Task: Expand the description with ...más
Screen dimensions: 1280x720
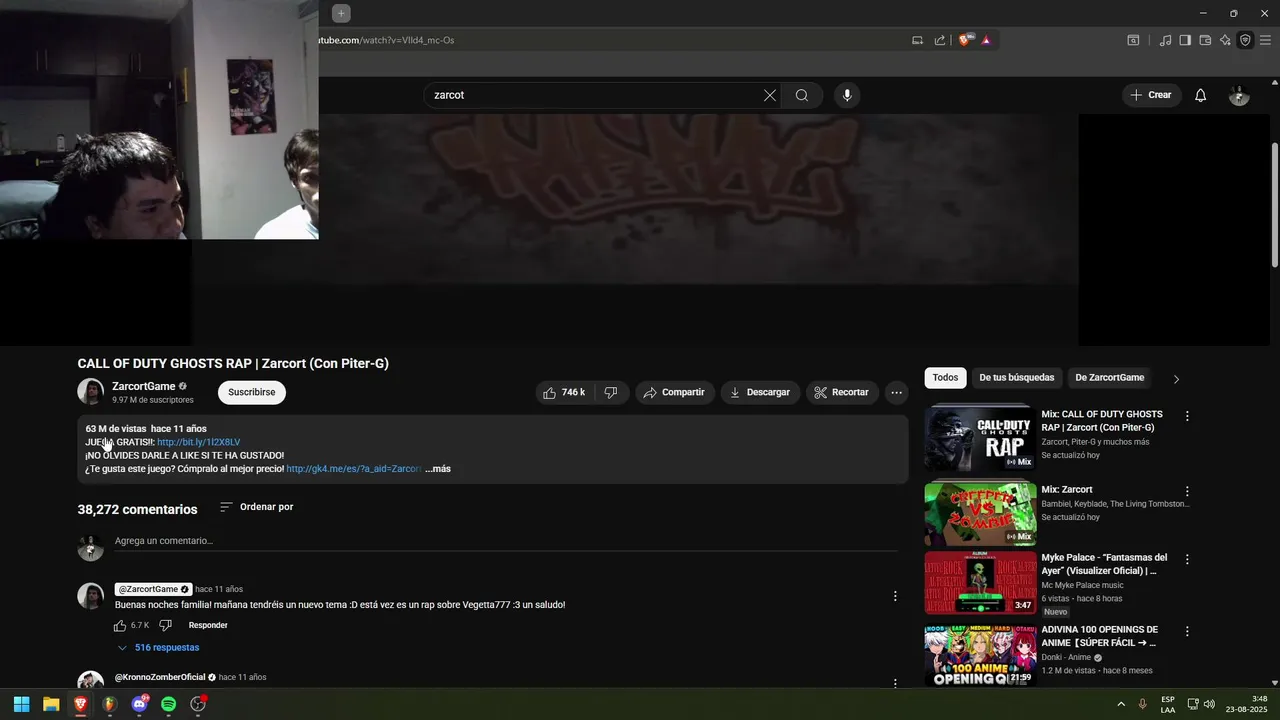Action: click(438, 469)
